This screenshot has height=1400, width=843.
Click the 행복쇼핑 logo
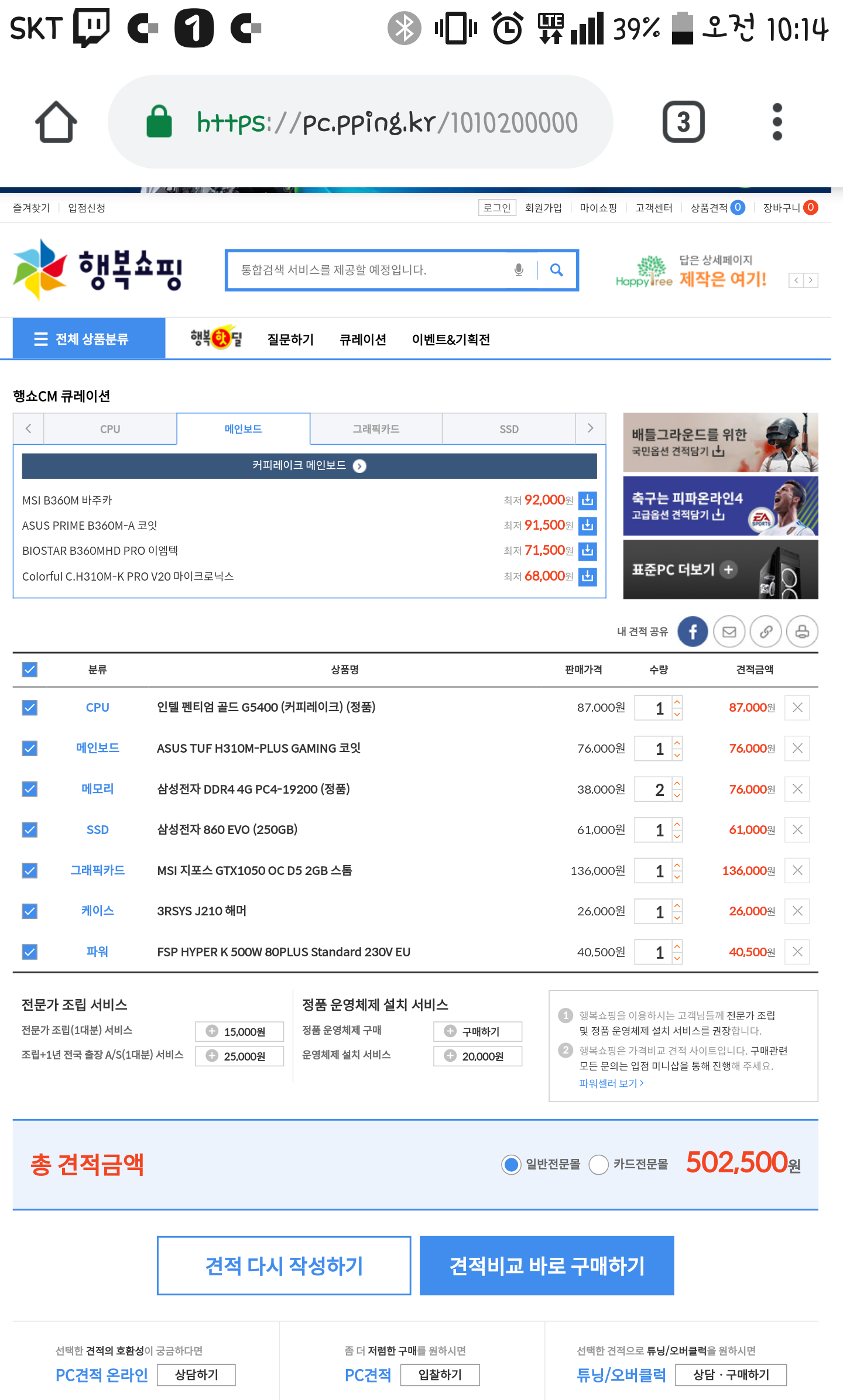coord(98,270)
